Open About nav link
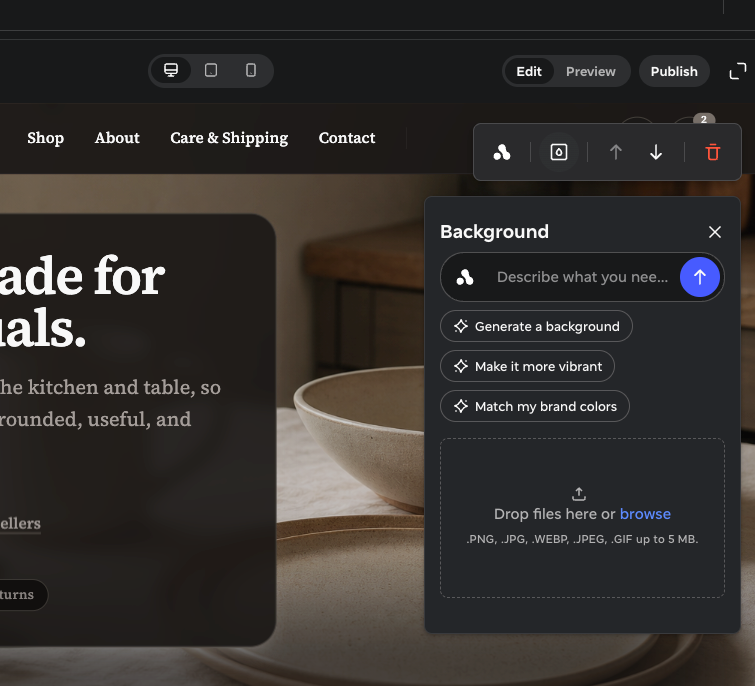Screen dimensions: 755x686 click(x=117, y=138)
